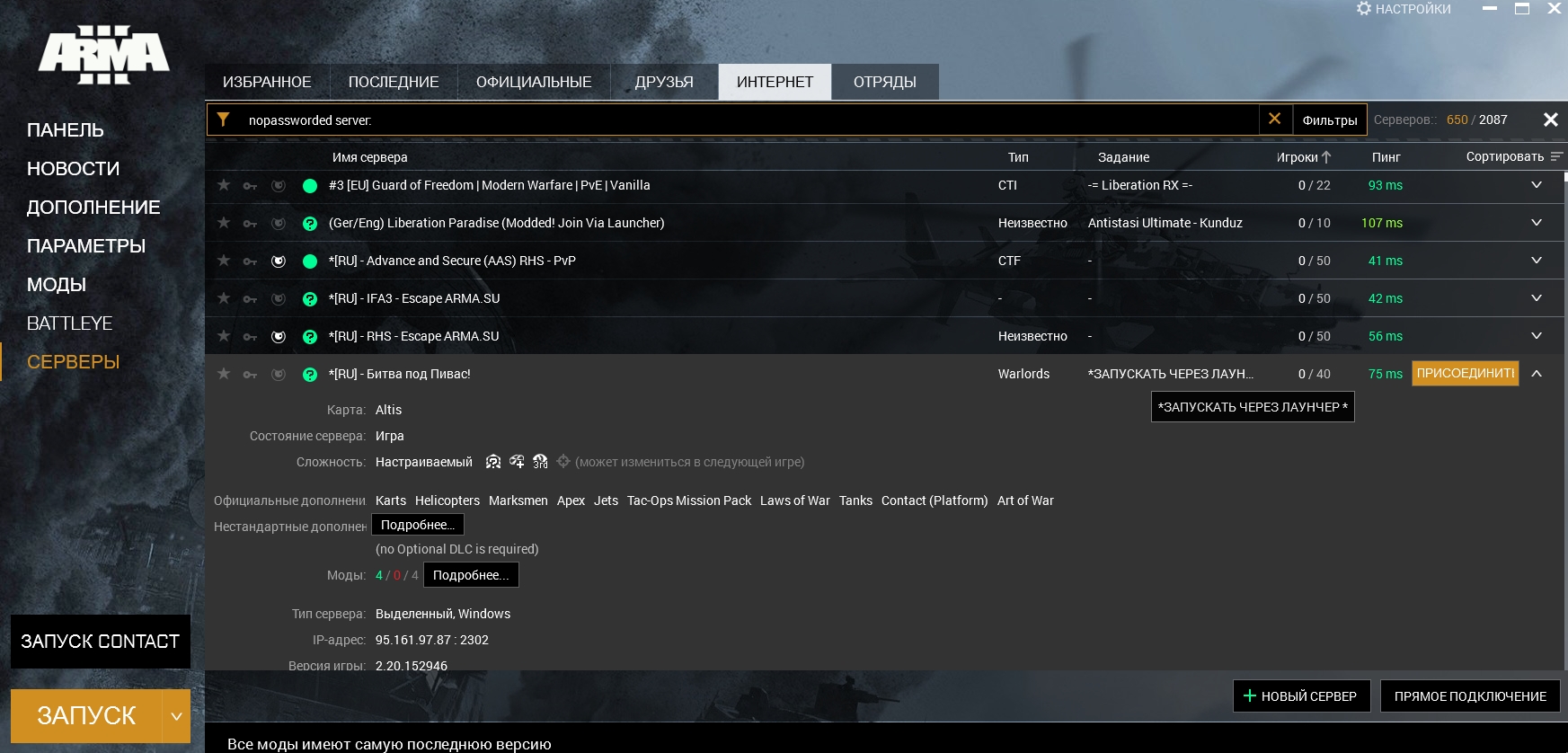Join server with ПРИСОЕДИНИТЬ button
This screenshot has height=753, width=1568.
point(1466,373)
